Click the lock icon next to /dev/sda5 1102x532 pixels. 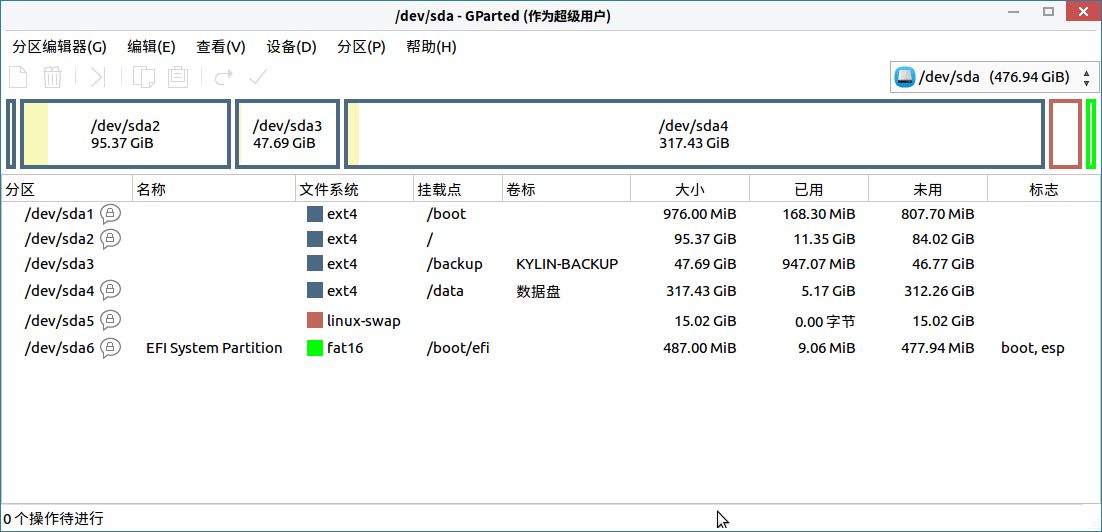(110, 320)
